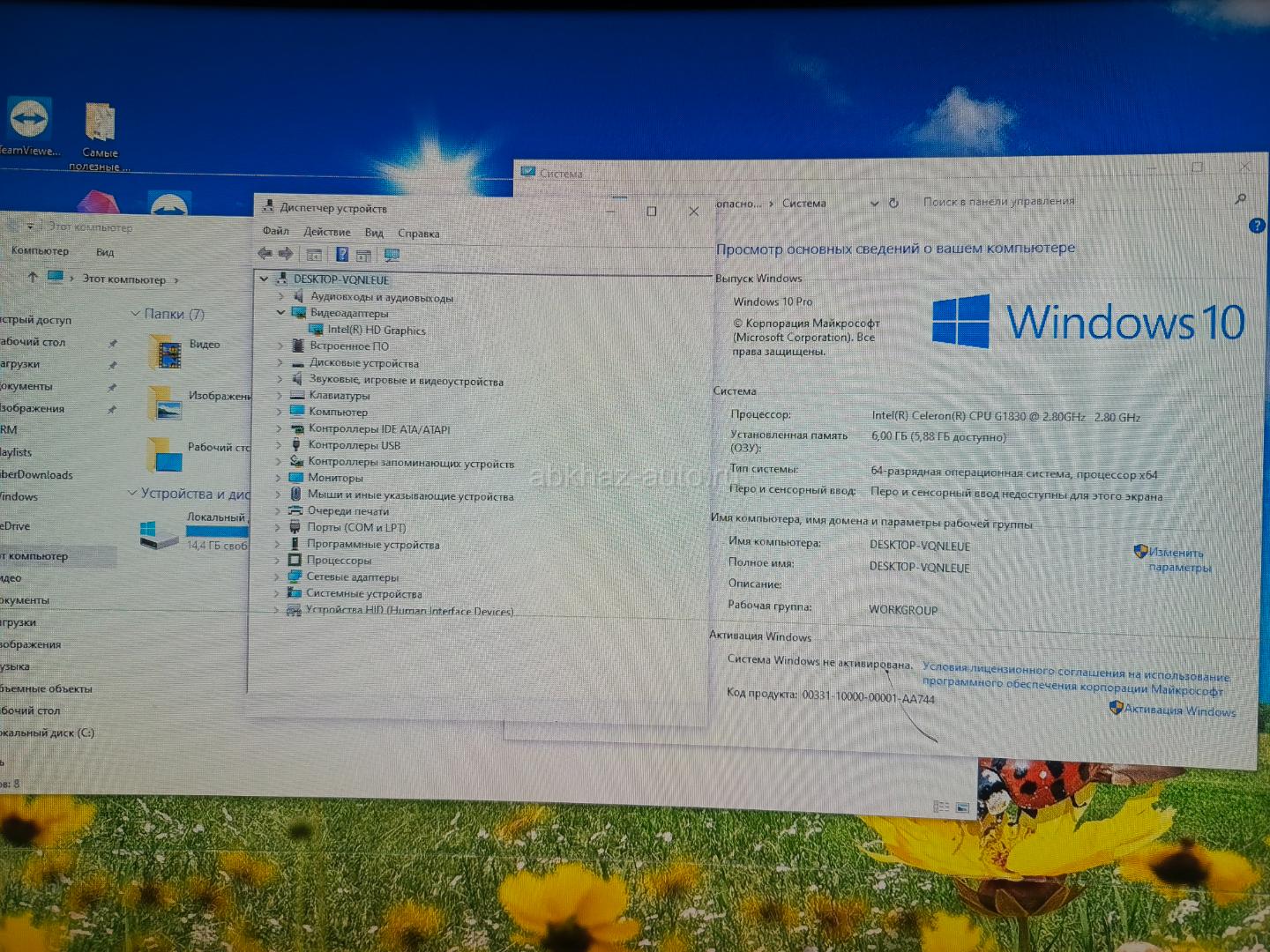1270x952 pixels.
Task: Open the Видео folder icon
Action: pyautogui.click(x=165, y=351)
